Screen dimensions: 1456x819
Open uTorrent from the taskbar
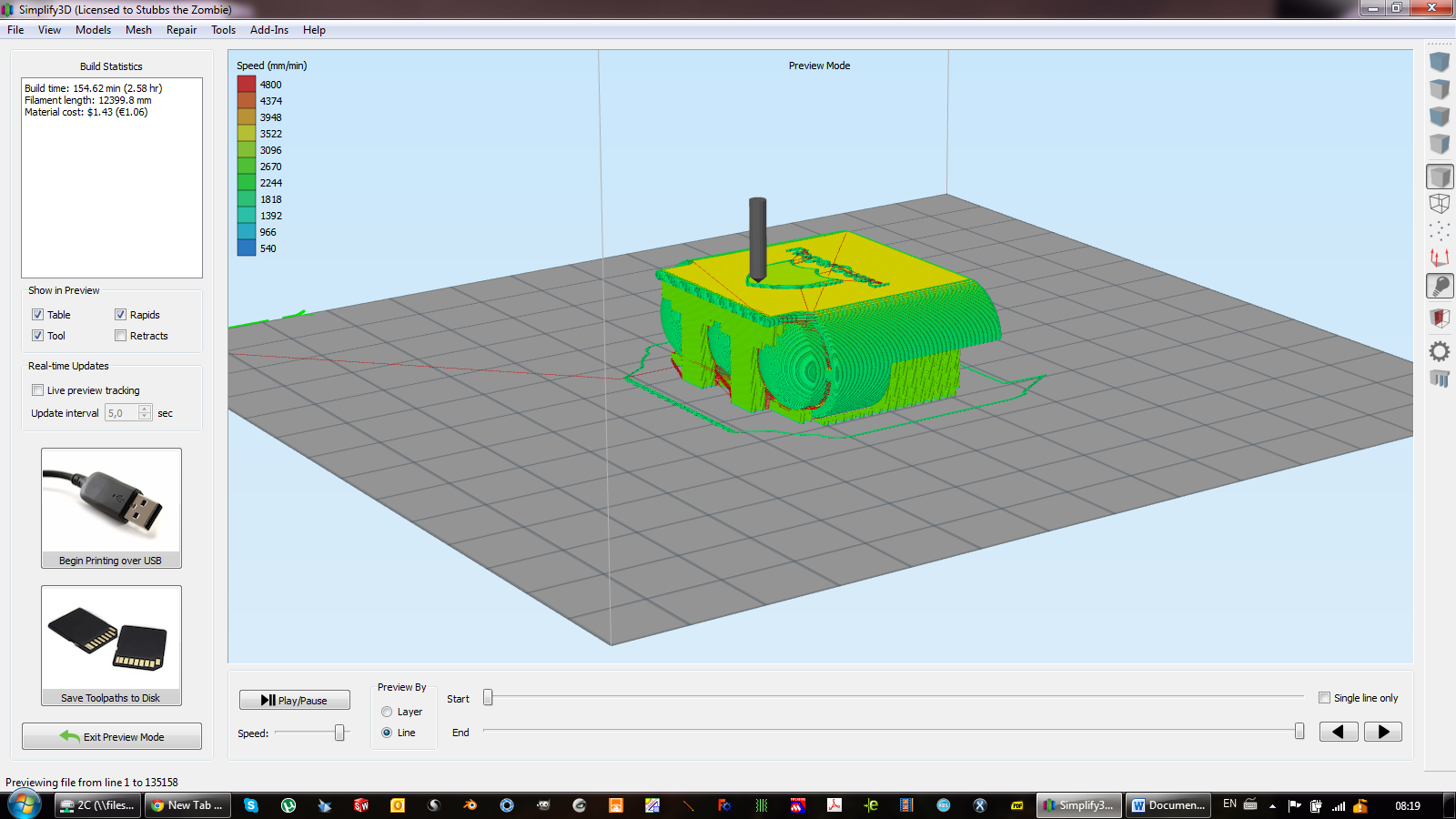point(288,805)
